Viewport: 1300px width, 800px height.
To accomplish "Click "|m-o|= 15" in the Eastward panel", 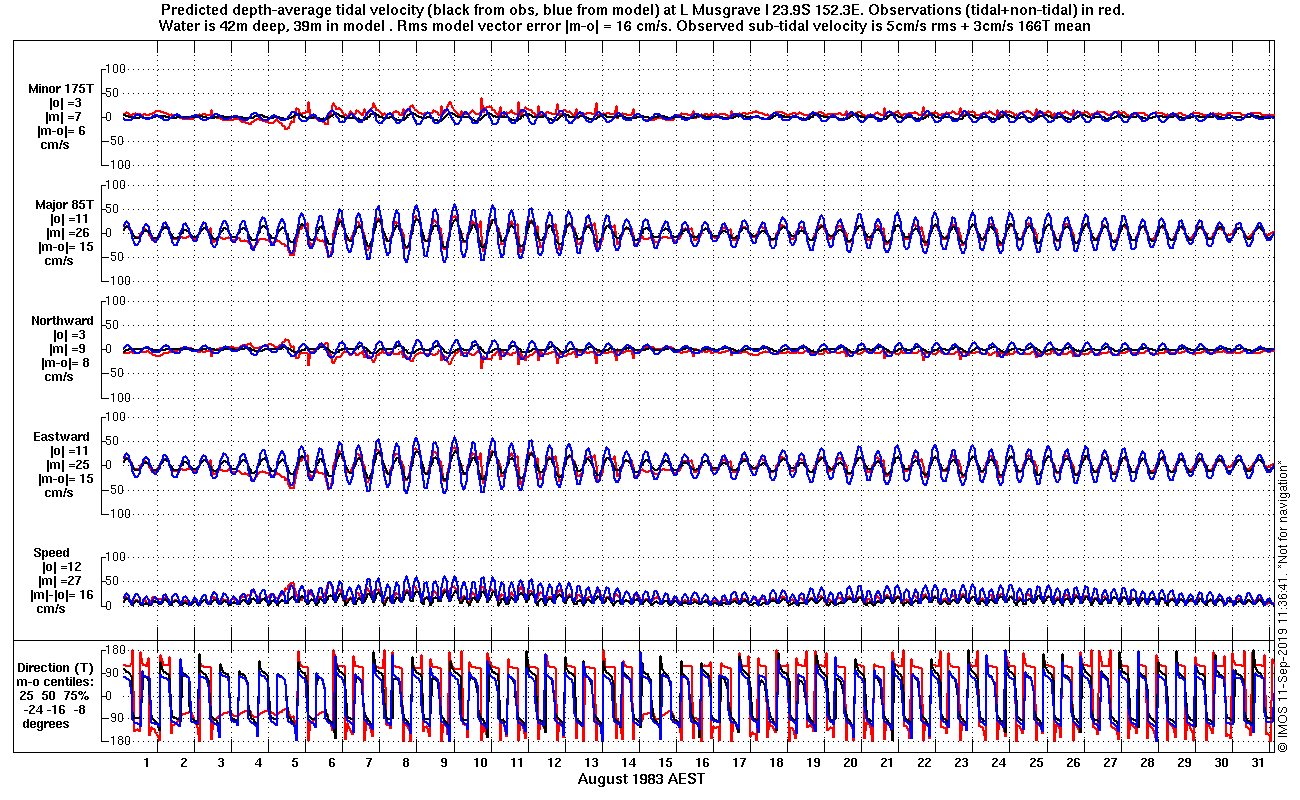I will (66, 479).
